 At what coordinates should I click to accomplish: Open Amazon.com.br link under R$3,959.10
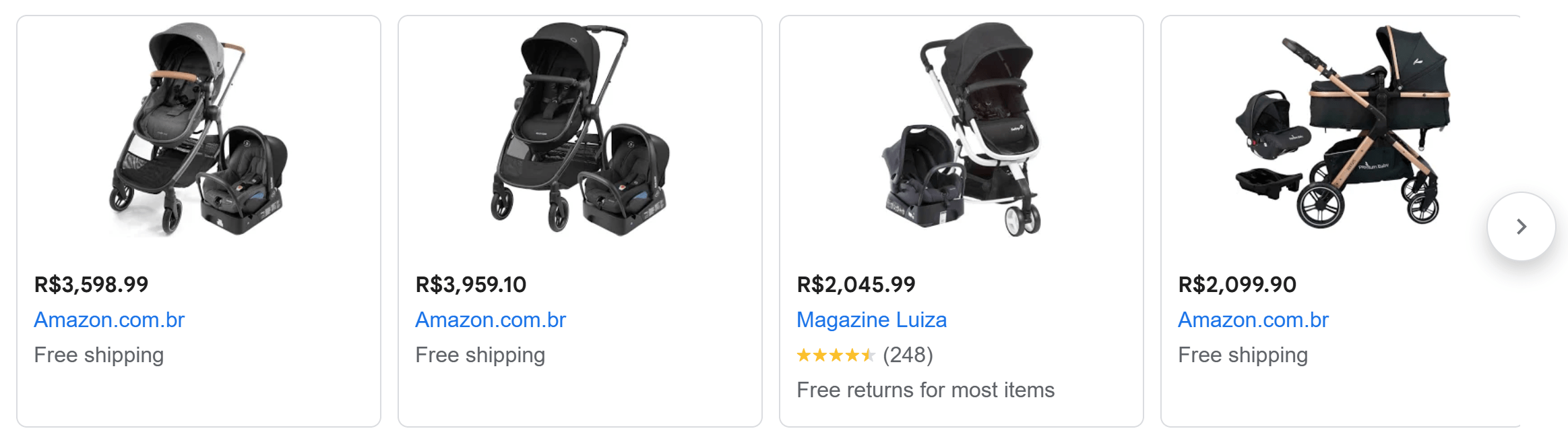click(491, 320)
